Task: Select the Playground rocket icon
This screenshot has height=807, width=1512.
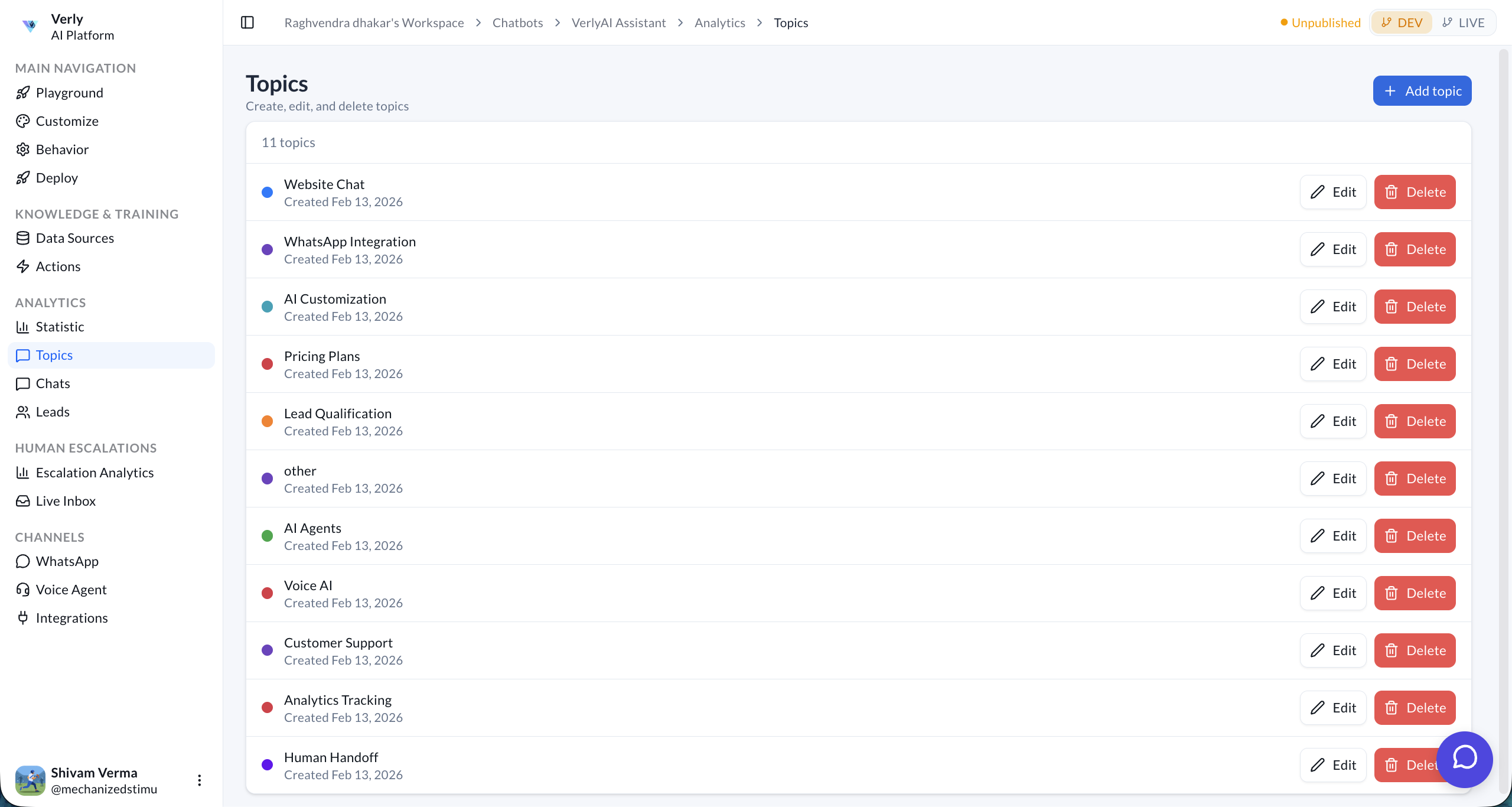Action: 23,92
